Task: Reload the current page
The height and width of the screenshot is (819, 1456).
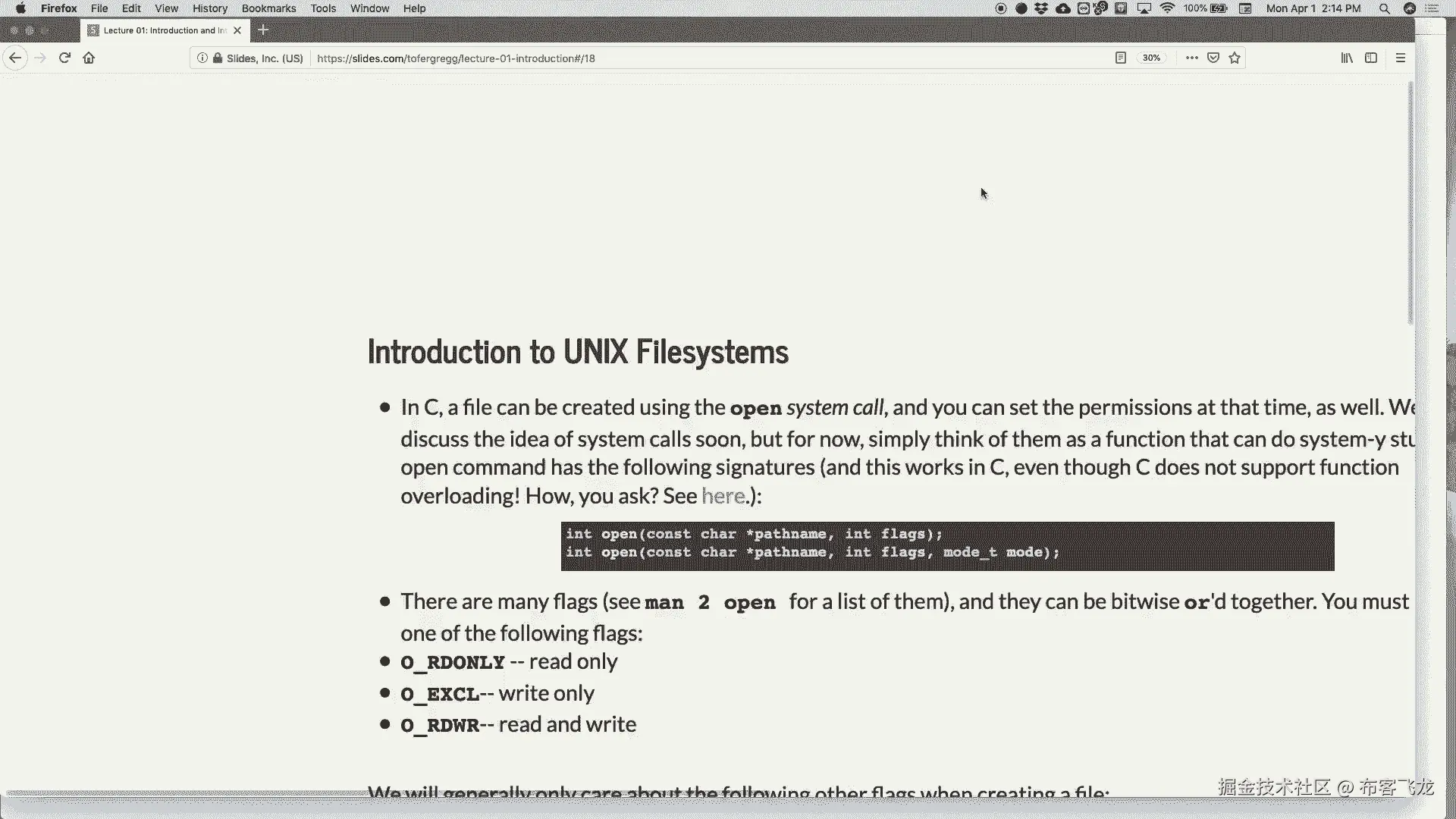Action: pyautogui.click(x=64, y=58)
